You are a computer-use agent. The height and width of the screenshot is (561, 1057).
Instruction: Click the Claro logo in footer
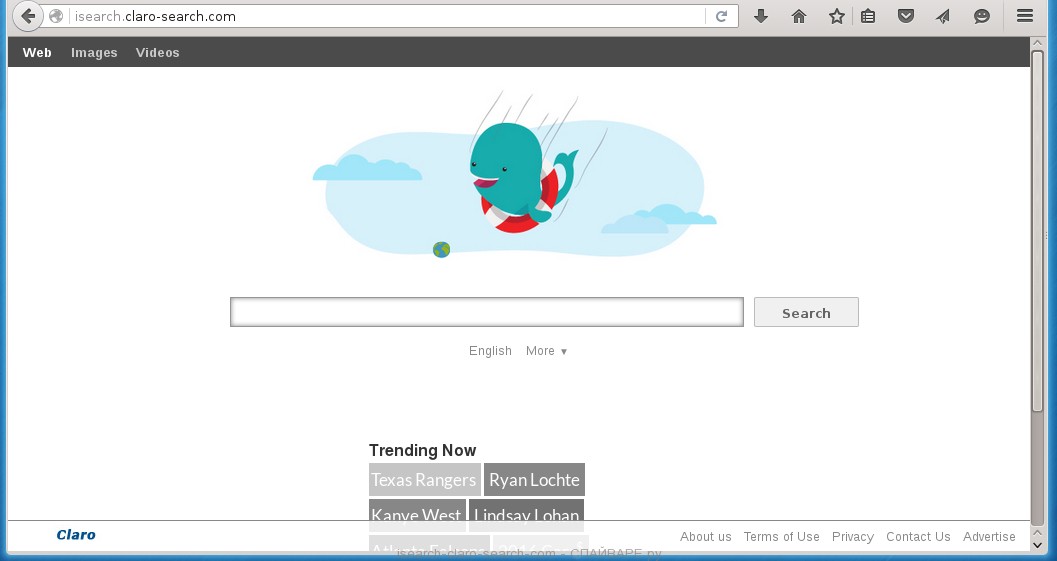[76, 535]
